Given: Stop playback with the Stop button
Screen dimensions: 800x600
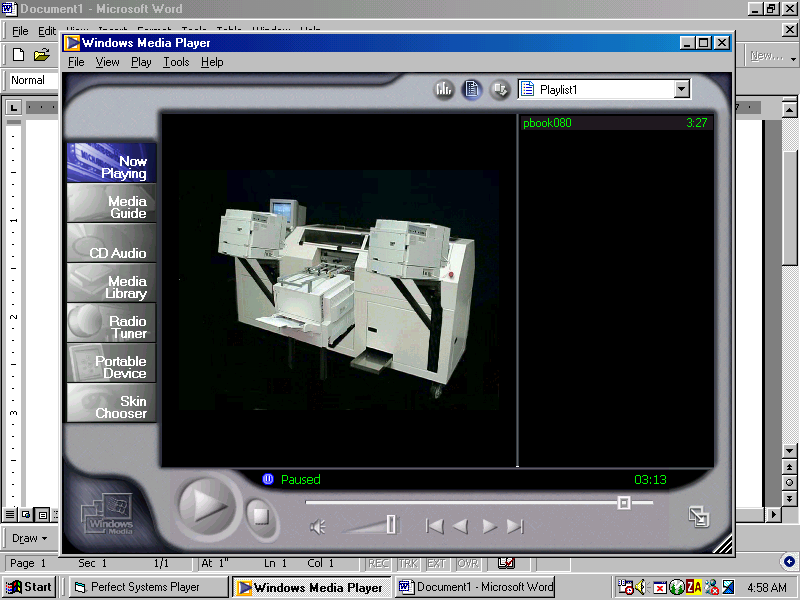Looking at the screenshot, I should coord(261,517).
